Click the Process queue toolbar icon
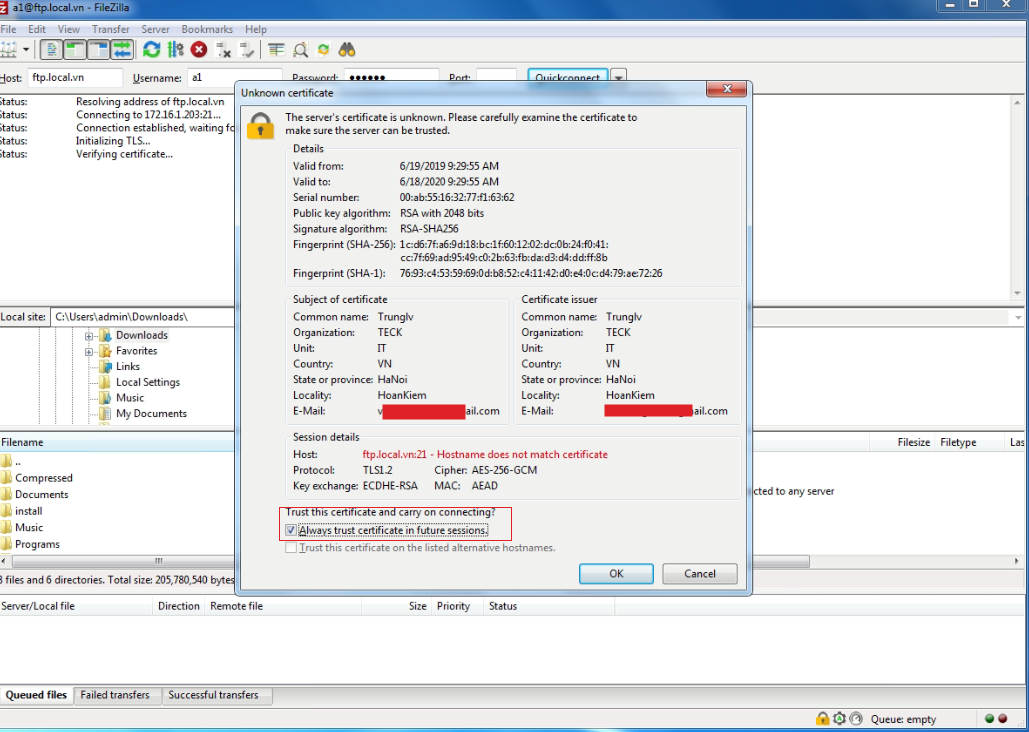Viewport: 1029px width, 732px height. [175, 50]
